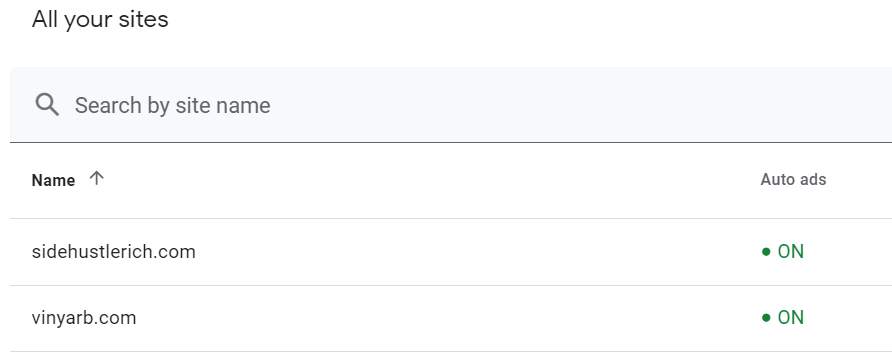Select the Auto ads column header
The image size is (892, 363).
tap(793, 180)
